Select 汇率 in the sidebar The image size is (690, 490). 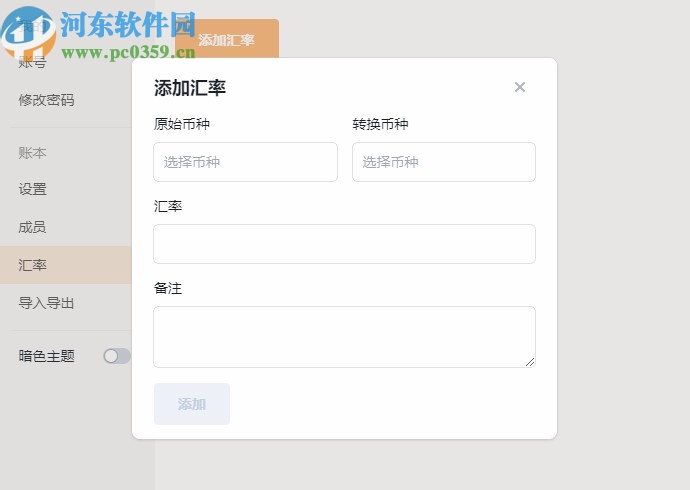coord(66,265)
